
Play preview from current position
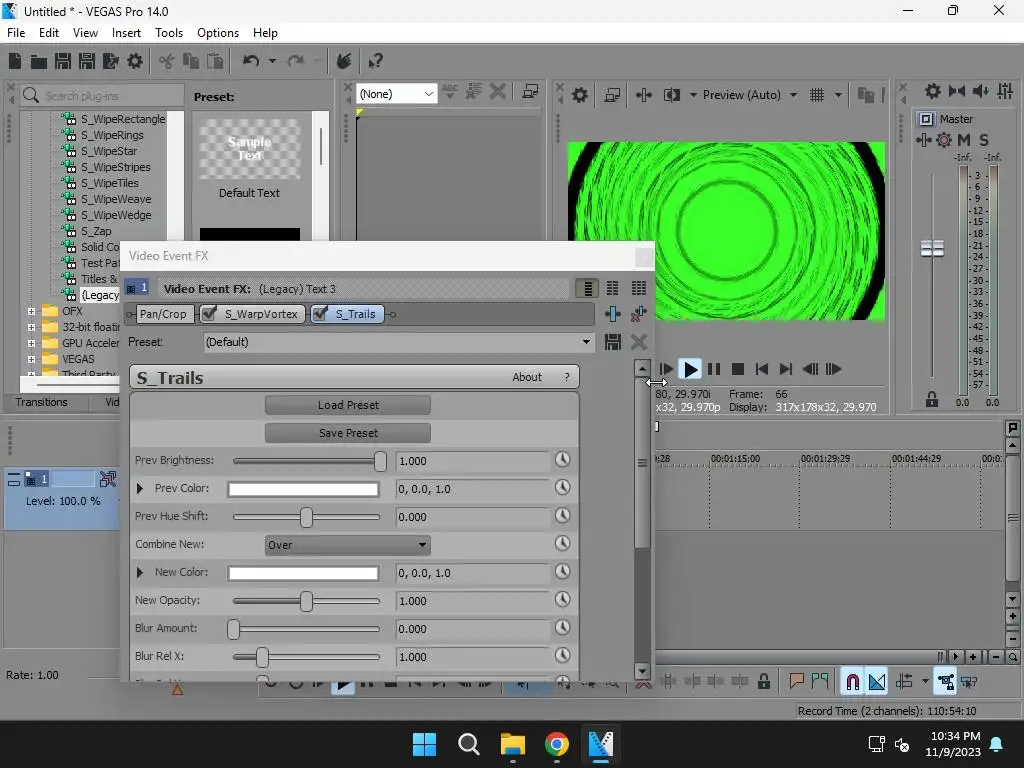690,370
